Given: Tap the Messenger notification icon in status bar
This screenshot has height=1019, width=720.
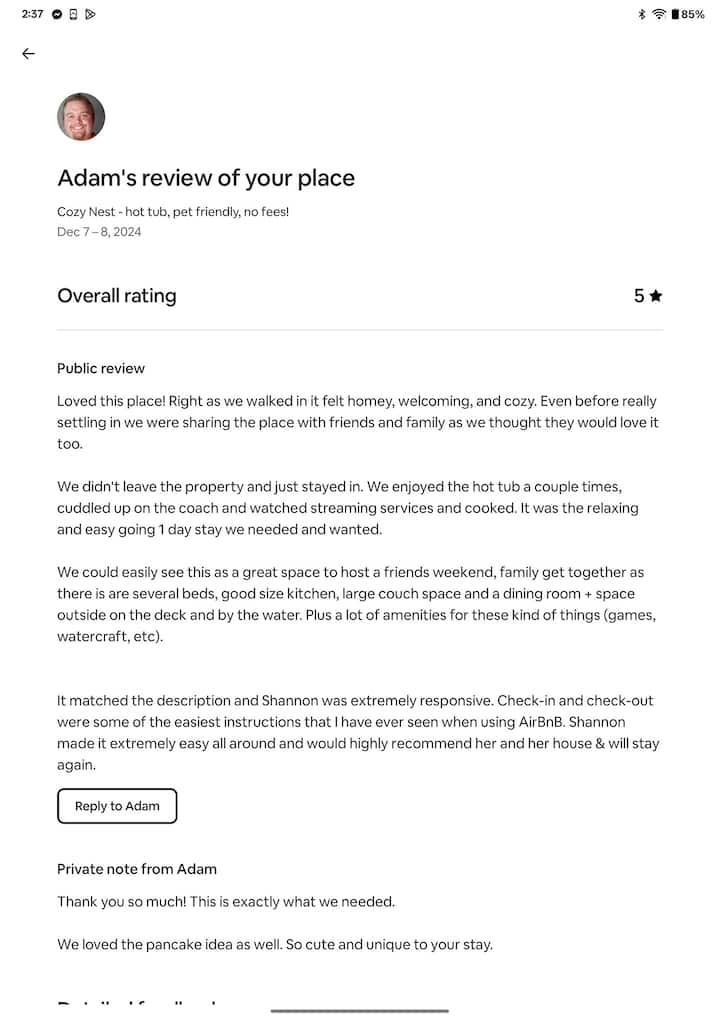Looking at the screenshot, I should tap(57, 14).
